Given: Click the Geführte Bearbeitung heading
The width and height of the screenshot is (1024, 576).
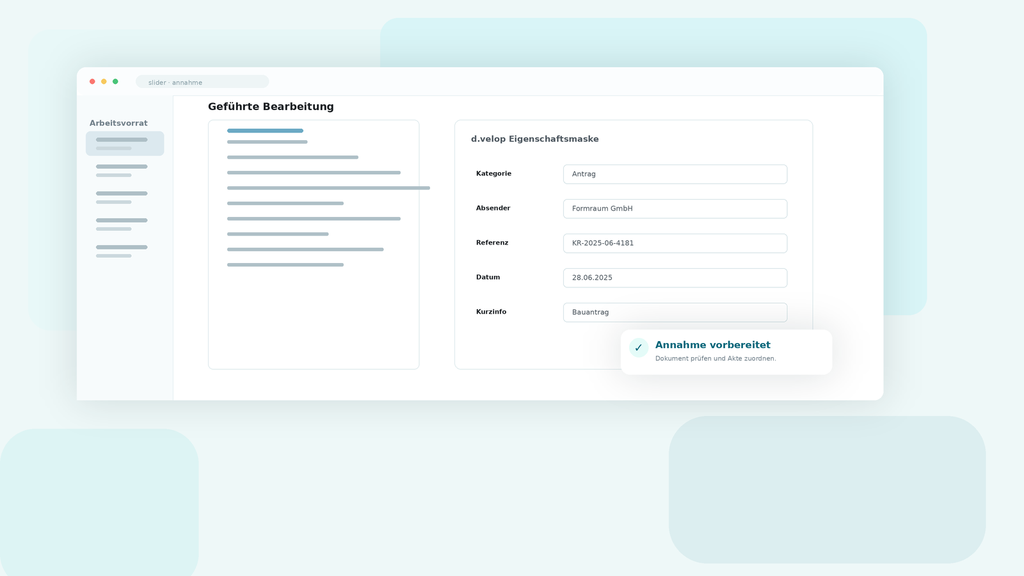Looking at the screenshot, I should coord(270,106).
